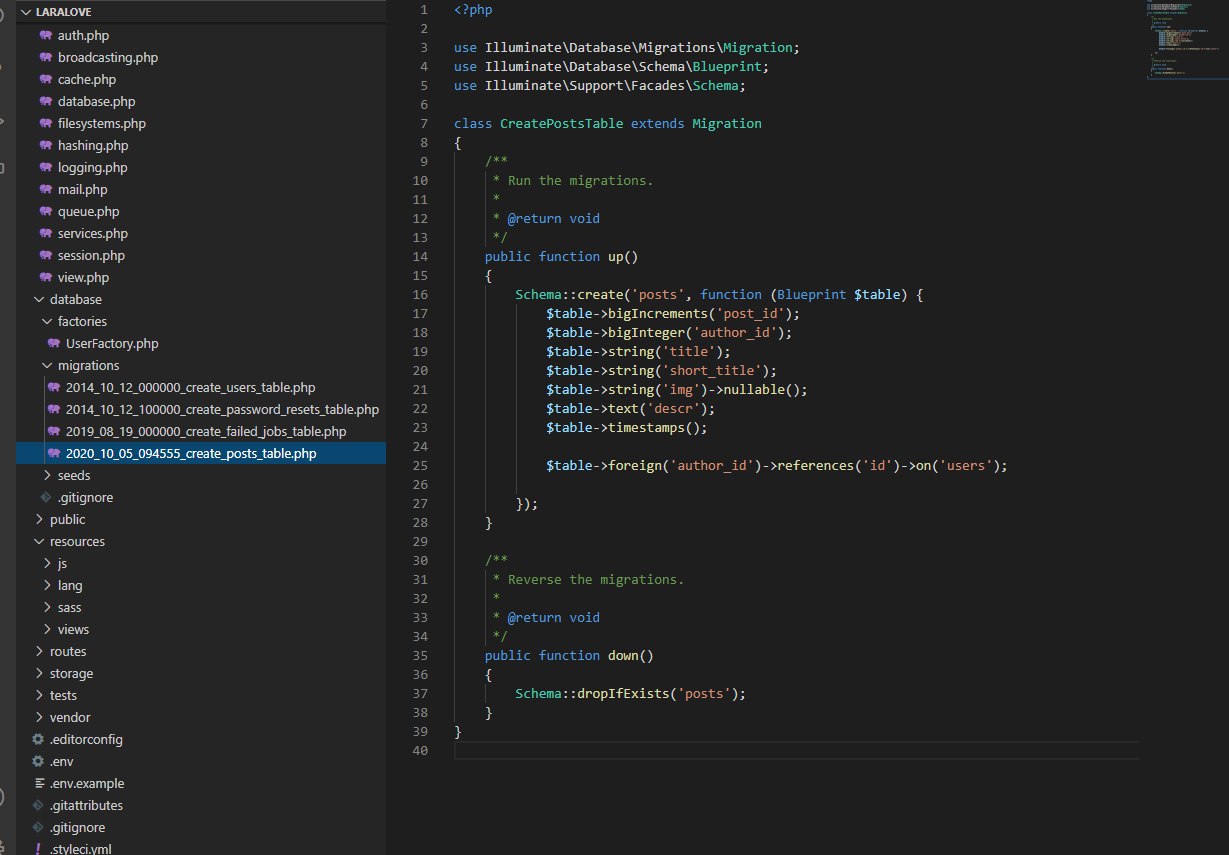Expand the storage folder

coord(39,673)
